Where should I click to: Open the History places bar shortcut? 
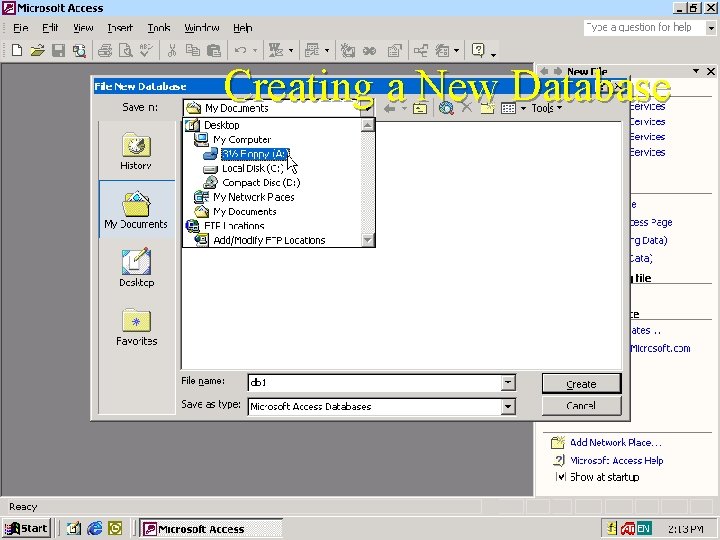[136, 152]
